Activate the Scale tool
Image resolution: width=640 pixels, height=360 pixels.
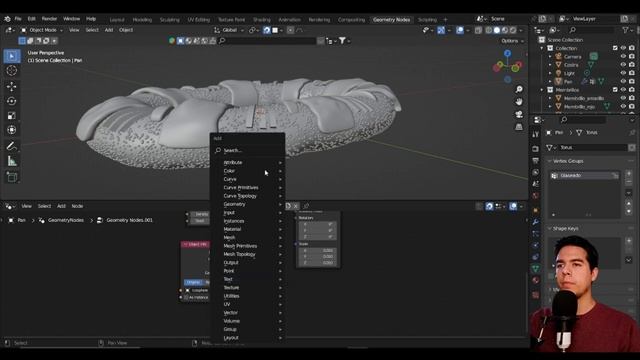pos(12,116)
